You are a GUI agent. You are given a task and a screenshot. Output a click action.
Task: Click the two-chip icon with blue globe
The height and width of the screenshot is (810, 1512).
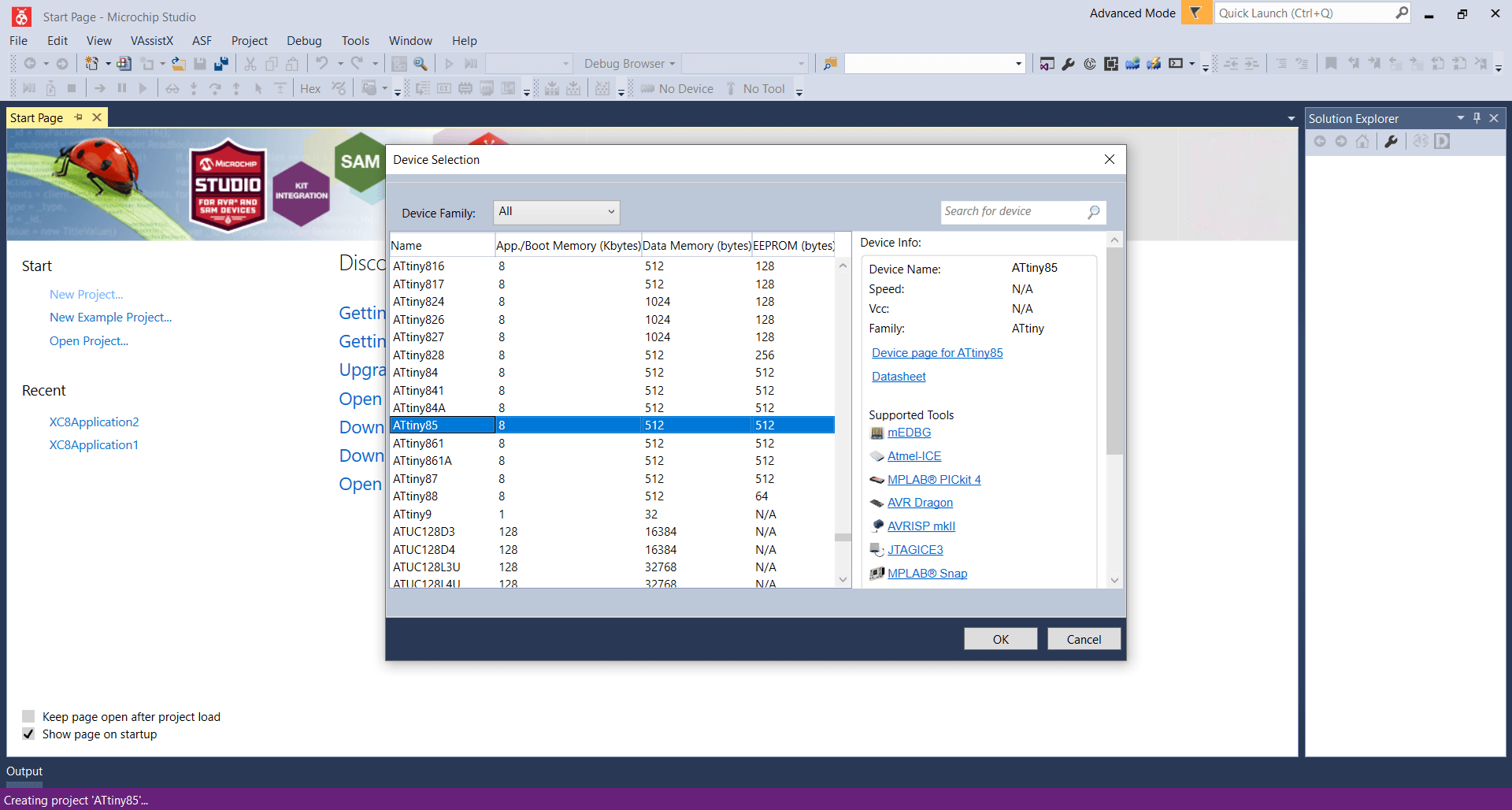[1132, 64]
